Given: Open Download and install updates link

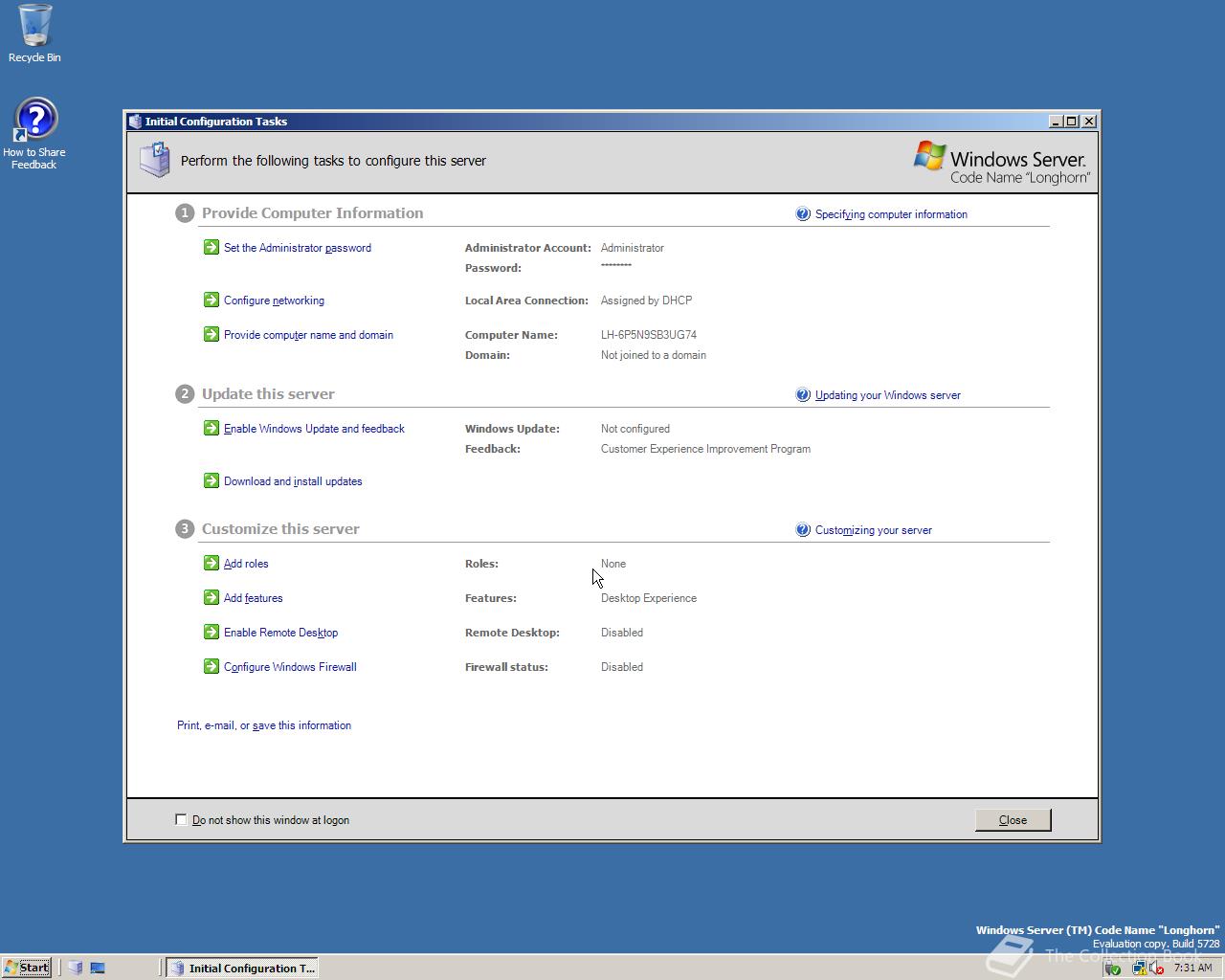Looking at the screenshot, I should (293, 481).
